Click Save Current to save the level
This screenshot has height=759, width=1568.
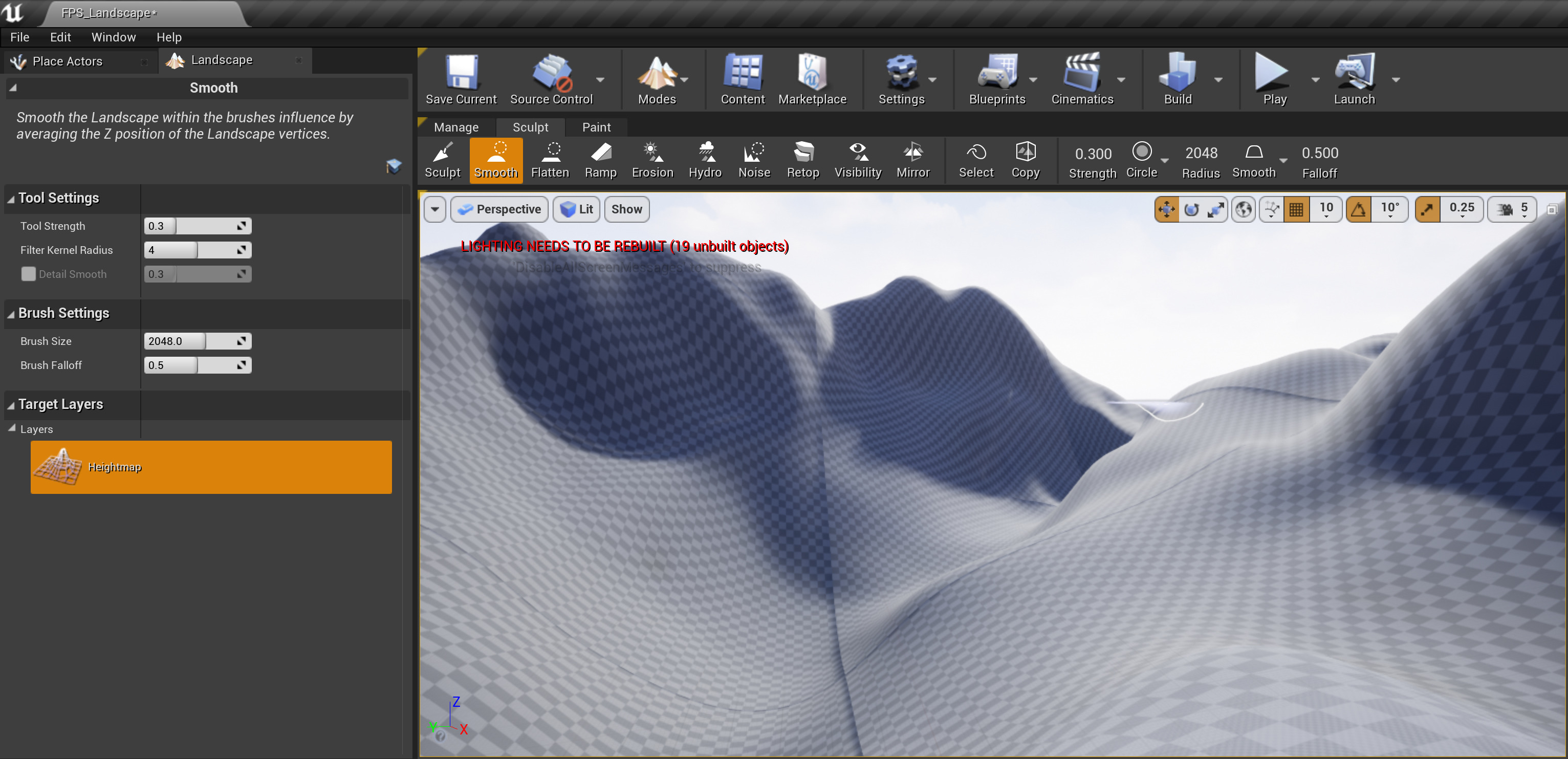coord(461,79)
